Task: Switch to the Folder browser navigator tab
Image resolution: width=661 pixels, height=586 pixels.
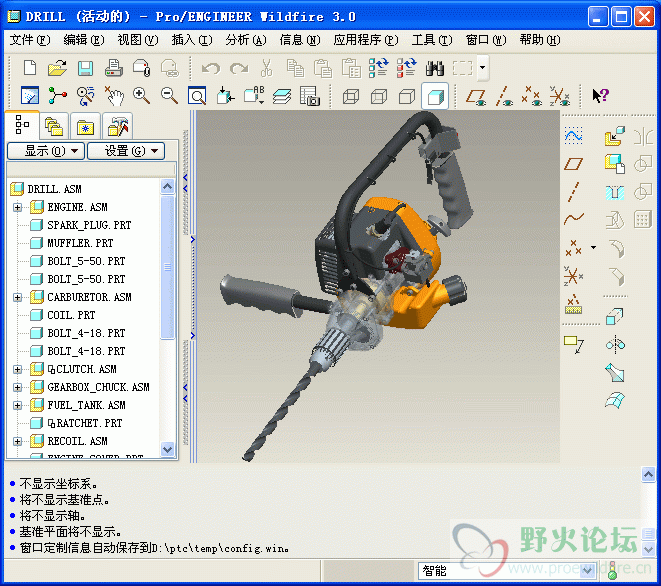Action: 54,126
